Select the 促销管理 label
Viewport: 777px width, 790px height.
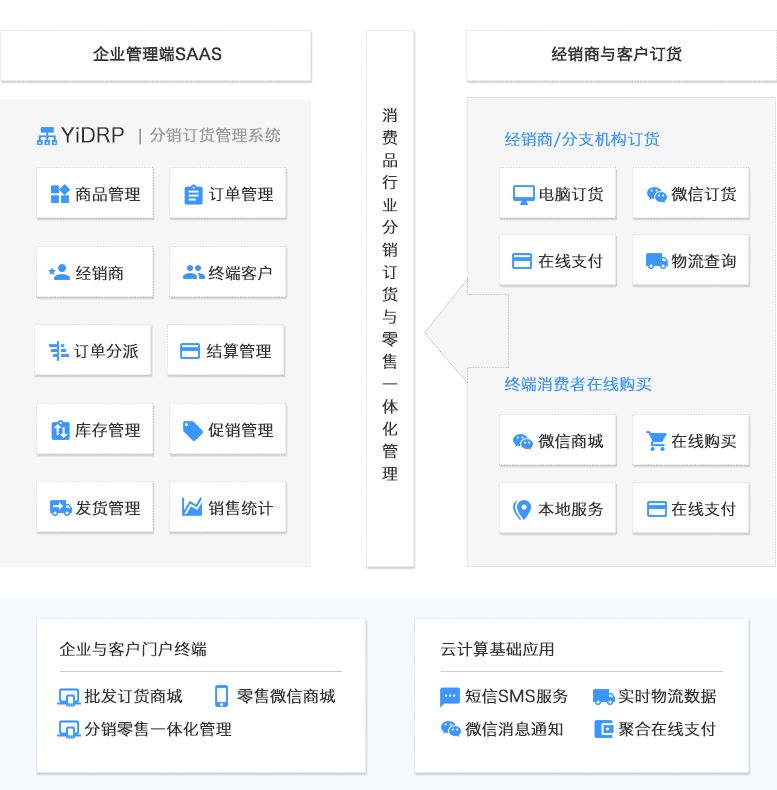click(241, 430)
